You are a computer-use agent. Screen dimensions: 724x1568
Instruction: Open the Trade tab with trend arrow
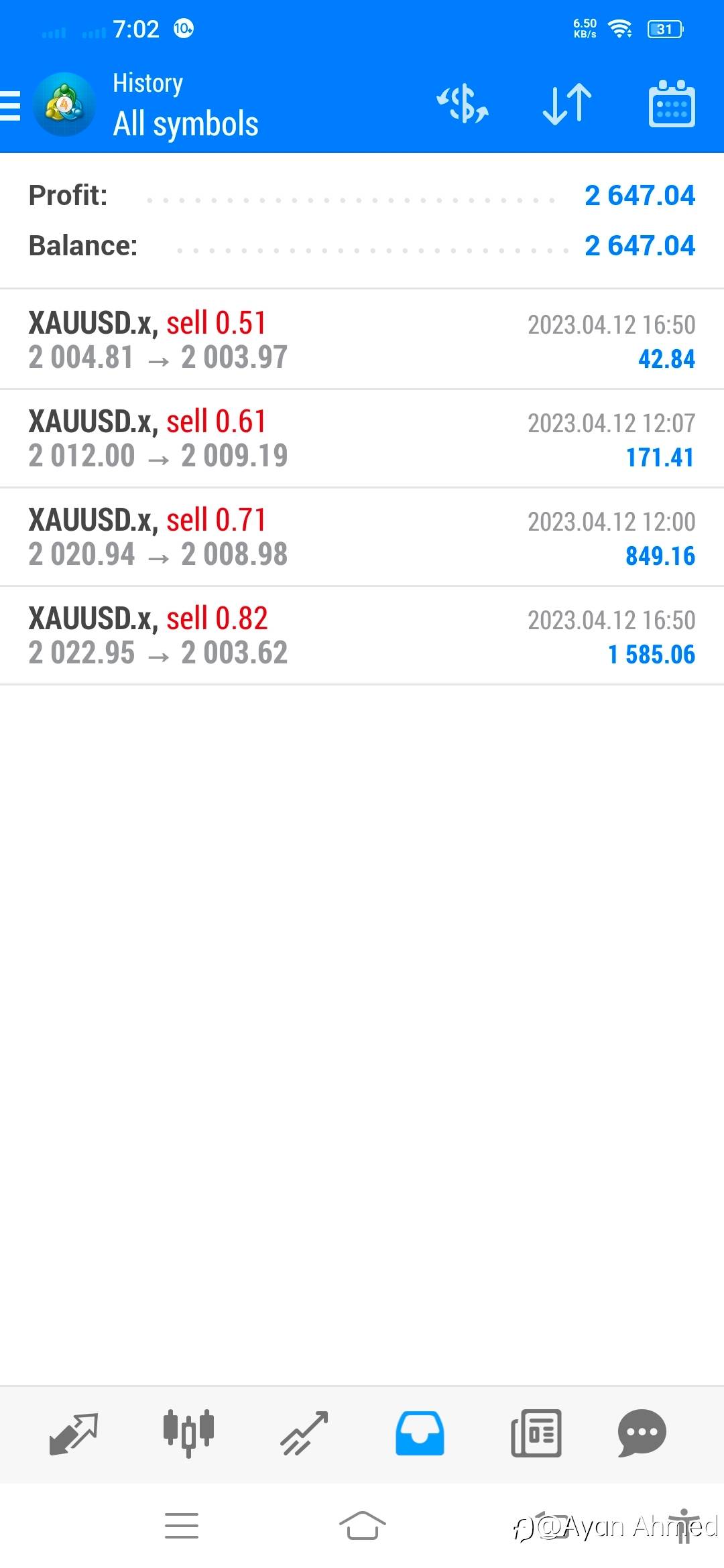(304, 1434)
